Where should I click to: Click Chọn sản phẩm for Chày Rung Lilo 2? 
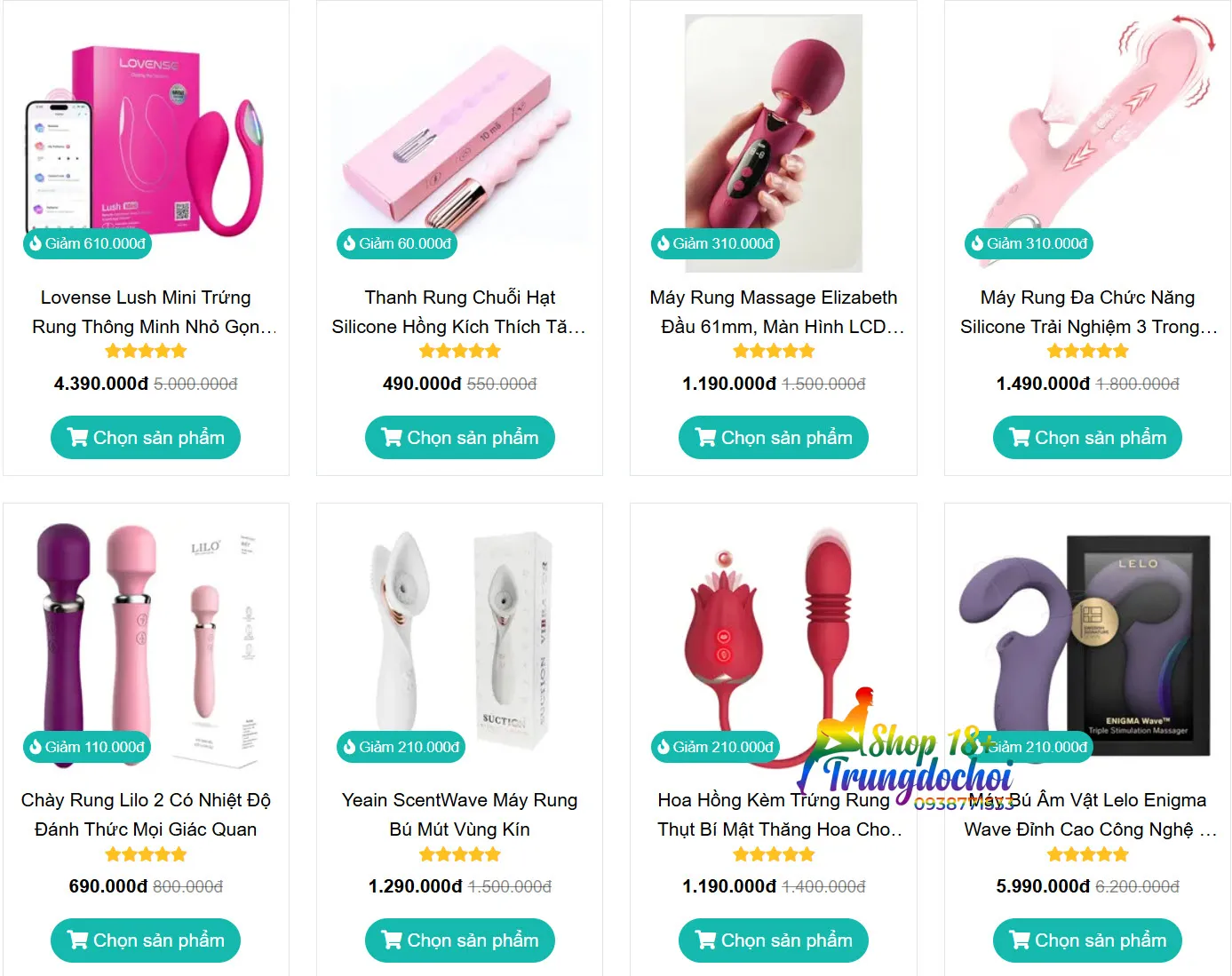(146, 940)
